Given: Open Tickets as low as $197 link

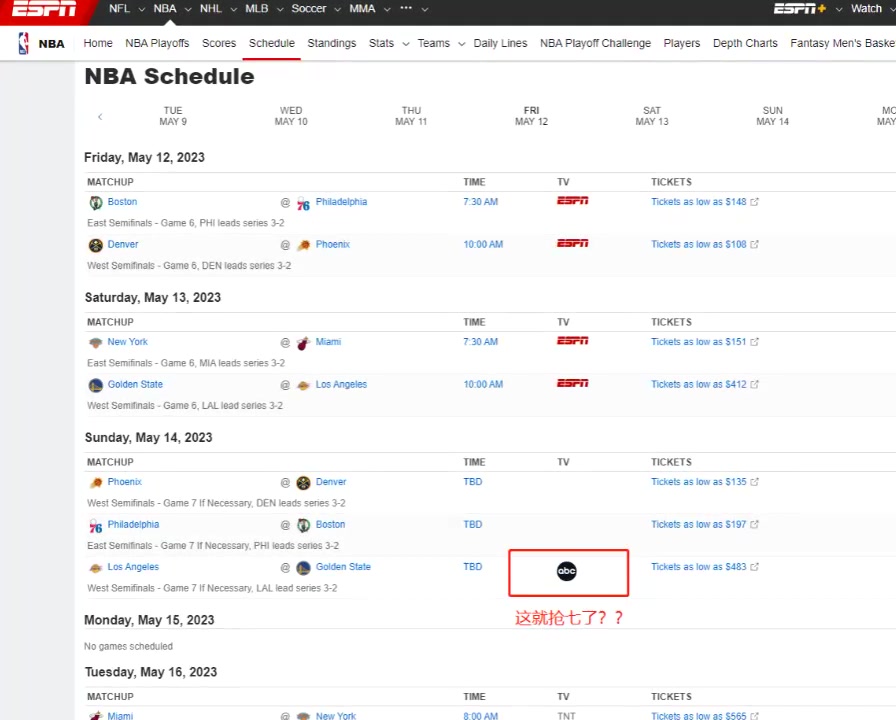Looking at the screenshot, I should (698, 525).
